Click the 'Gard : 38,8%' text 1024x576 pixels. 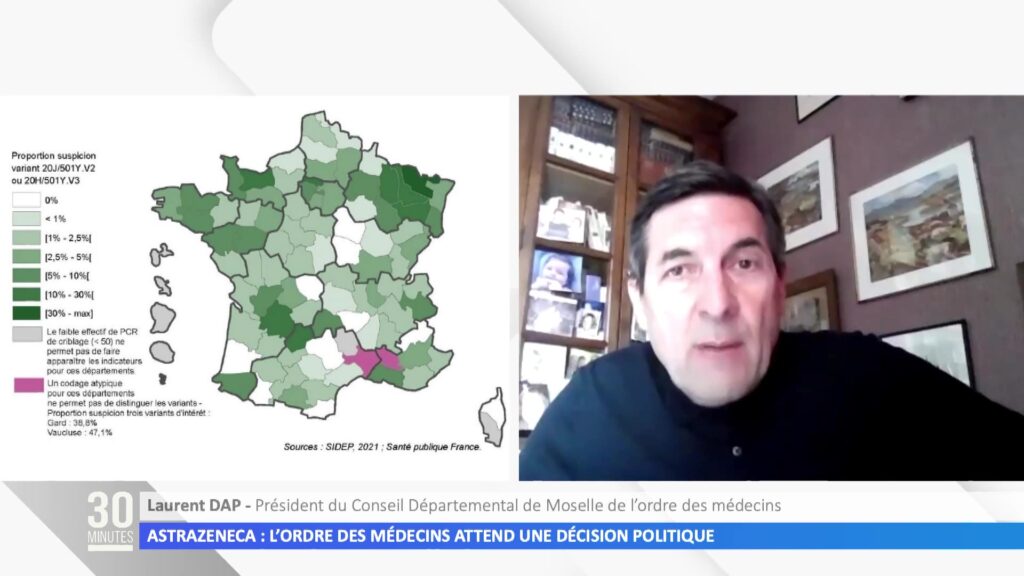coord(72,423)
